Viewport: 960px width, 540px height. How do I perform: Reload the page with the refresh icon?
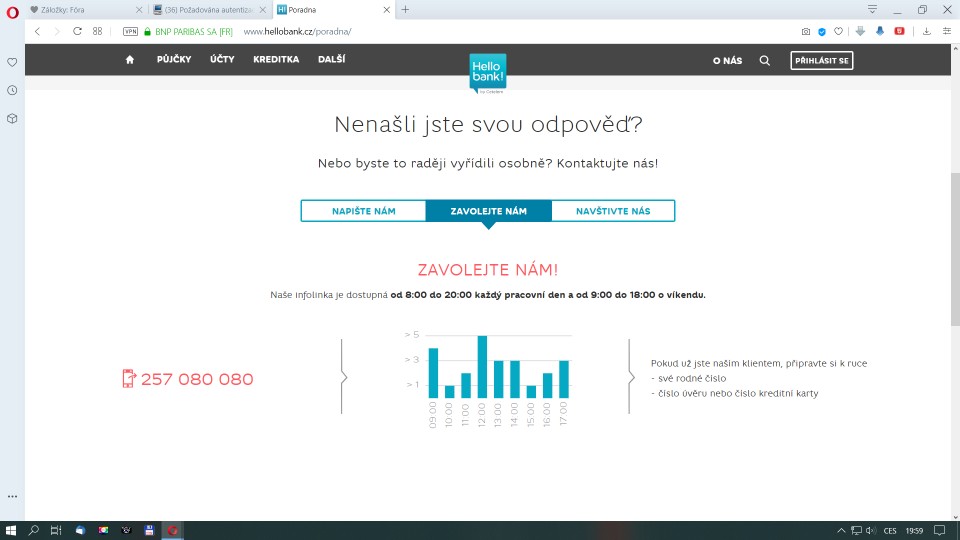[77, 31]
